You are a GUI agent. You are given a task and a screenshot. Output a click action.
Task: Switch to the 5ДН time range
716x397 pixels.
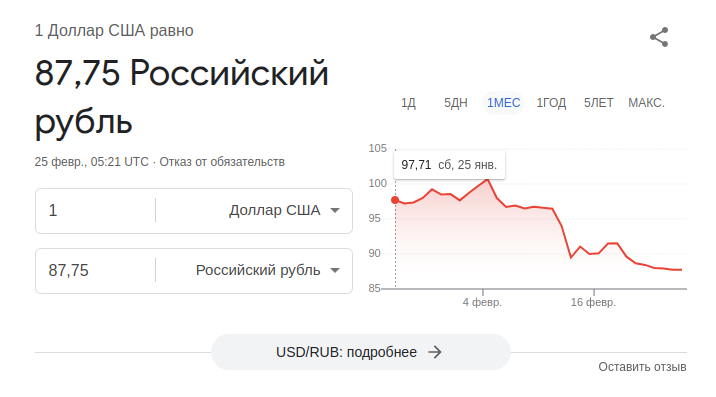coord(456,103)
